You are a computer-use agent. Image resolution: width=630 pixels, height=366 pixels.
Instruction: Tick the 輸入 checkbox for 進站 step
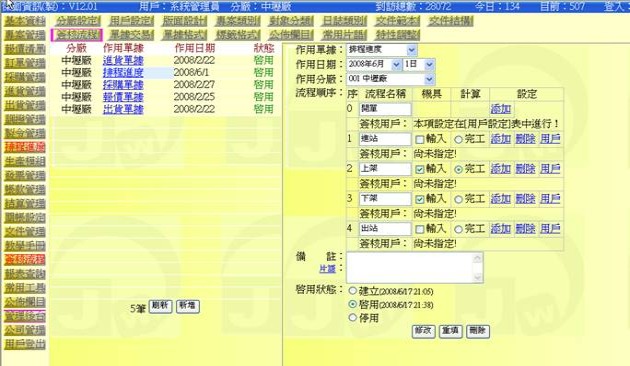(x=420, y=139)
